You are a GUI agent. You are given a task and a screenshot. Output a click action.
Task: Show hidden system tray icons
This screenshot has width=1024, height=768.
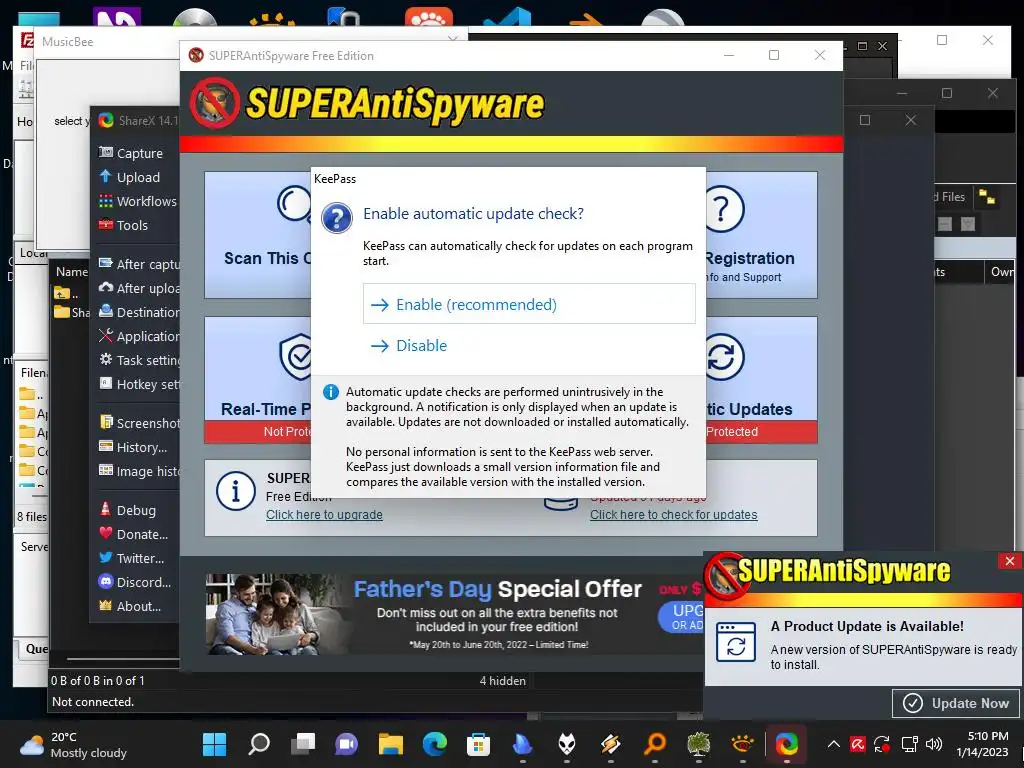coord(833,744)
